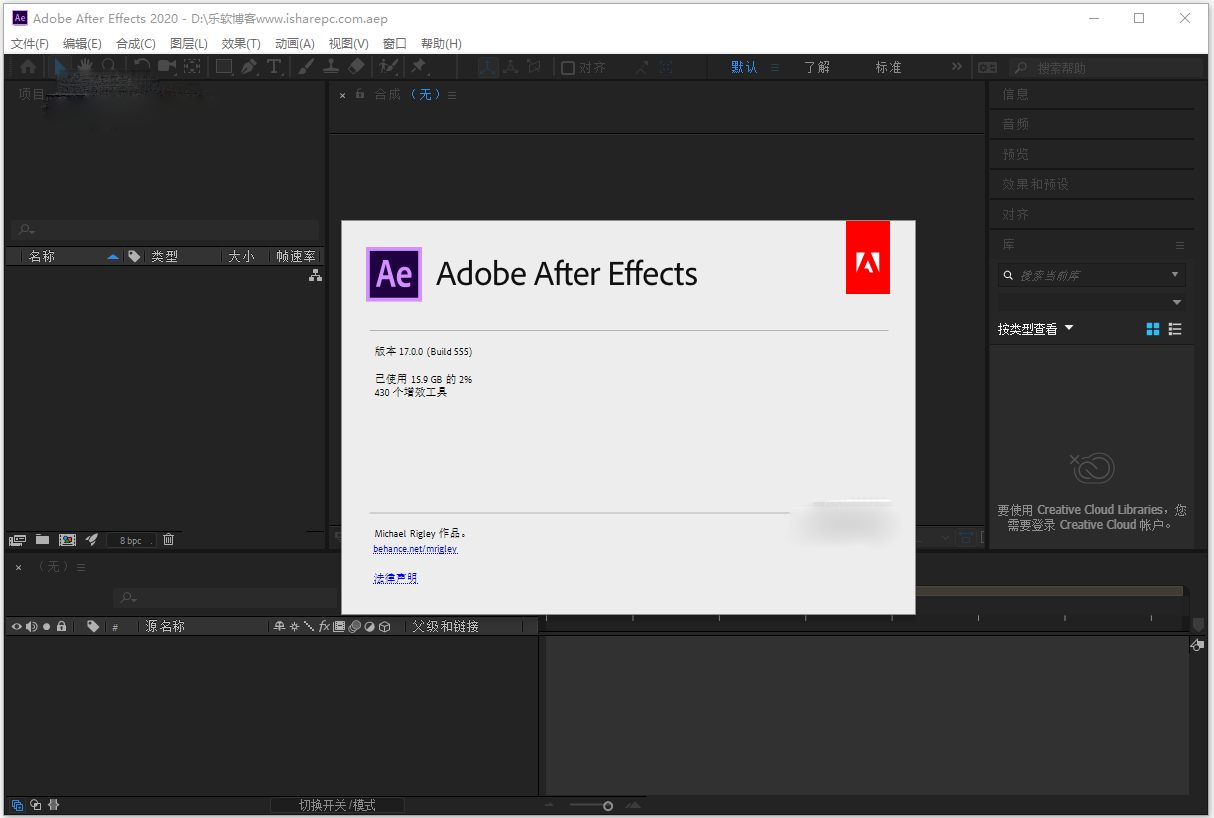Toggle the layer lock column in timeline
The width and height of the screenshot is (1214, 818).
point(61,625)
